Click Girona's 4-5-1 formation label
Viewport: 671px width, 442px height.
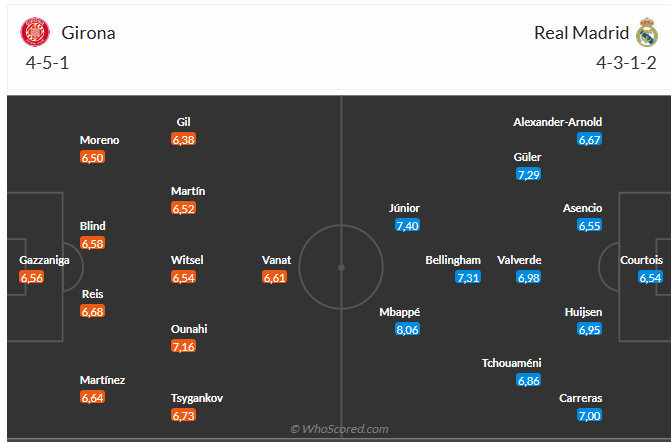pyautogui.click(x=47, y=63)
